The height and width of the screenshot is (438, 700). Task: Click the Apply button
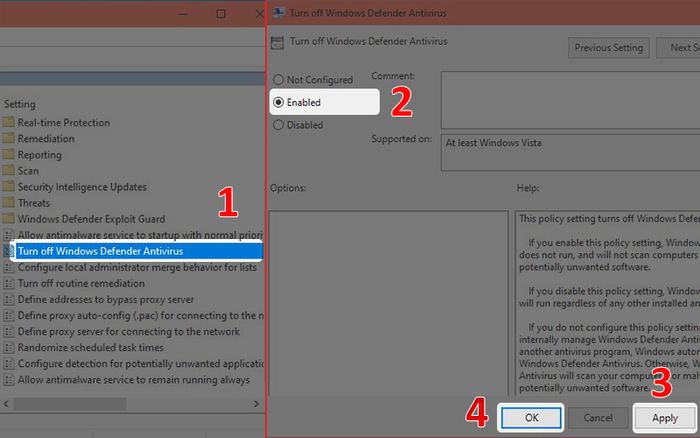[665, 418]
